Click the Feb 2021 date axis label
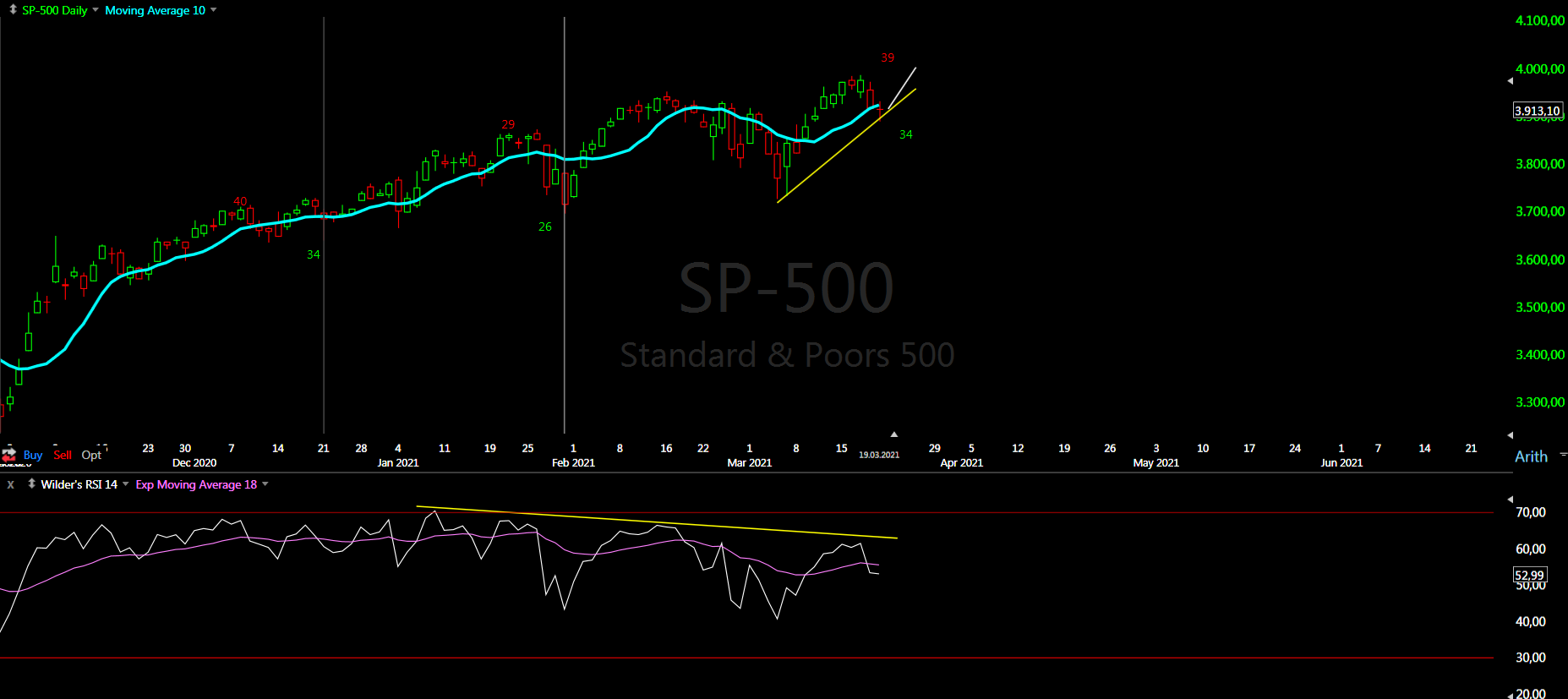Viewport: 1568px width, 699px height. [573, 463]
